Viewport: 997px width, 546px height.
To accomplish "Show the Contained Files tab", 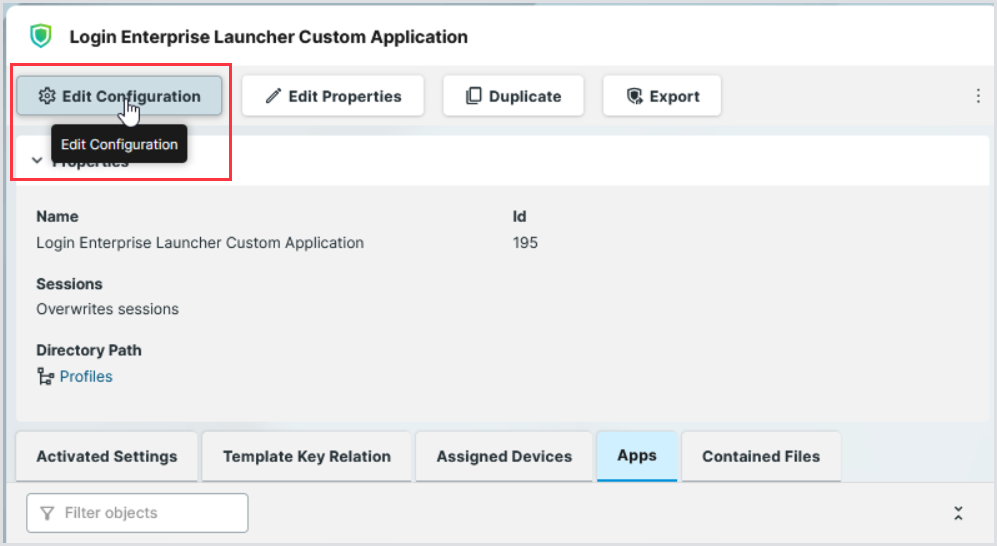I will coord(761,456).
